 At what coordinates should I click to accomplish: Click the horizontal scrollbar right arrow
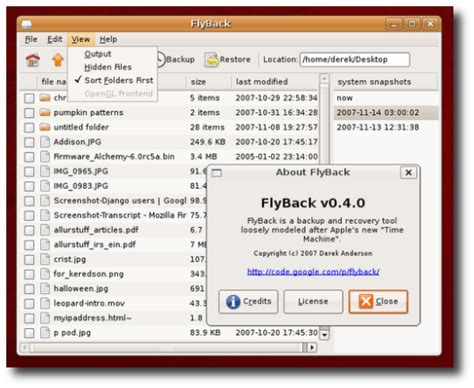312,347
